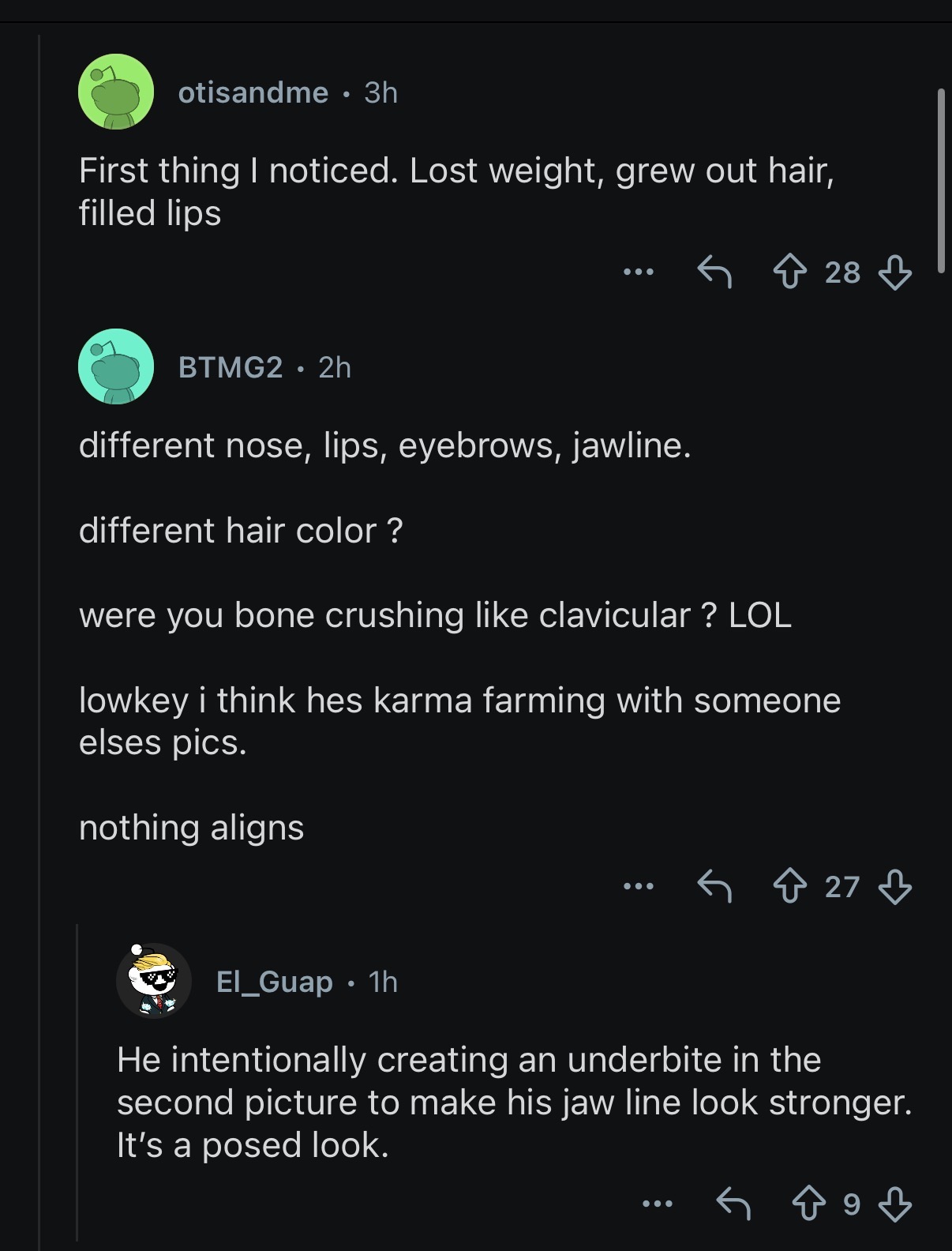Image resolution: width=952 pixels, height=1251 pixels.
Task: Tap BTMG2's teal avatar
Action: pos(116,366)
